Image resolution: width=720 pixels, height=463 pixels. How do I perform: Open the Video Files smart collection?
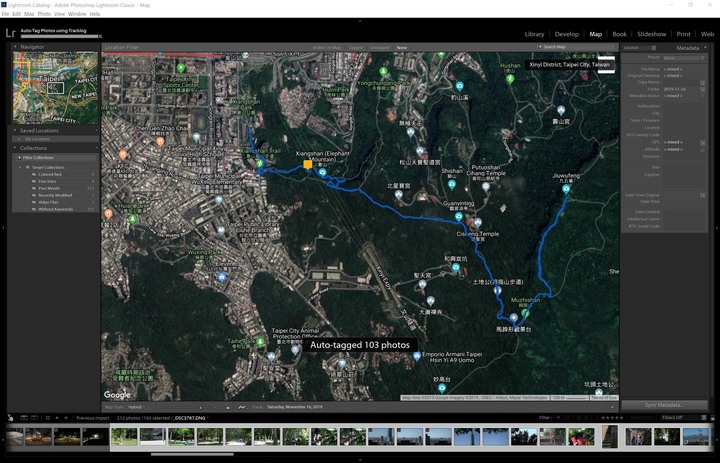[48, 202]
